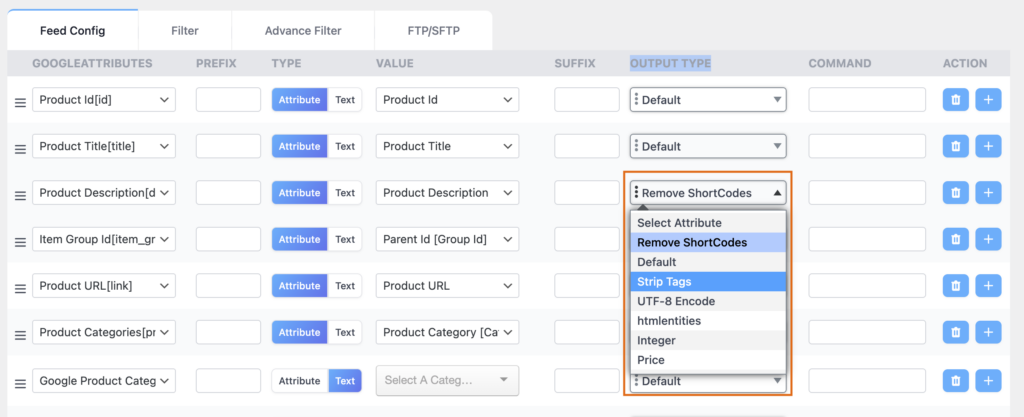1024x417 pixels.
Task: Open Product Title output type dropdown
Action: (x=708, y=146)
